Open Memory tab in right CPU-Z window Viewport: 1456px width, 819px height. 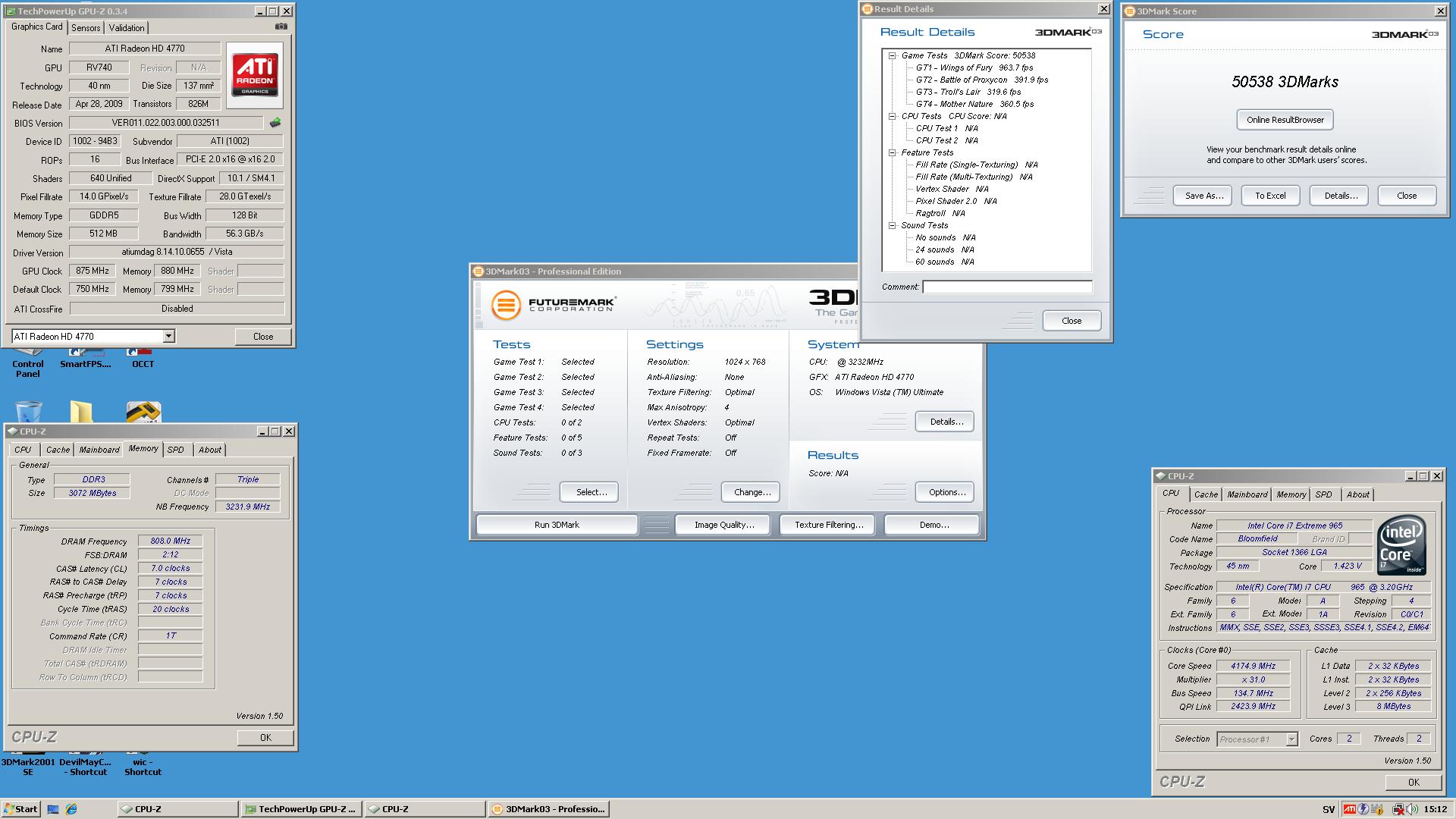click(1291, 494)
